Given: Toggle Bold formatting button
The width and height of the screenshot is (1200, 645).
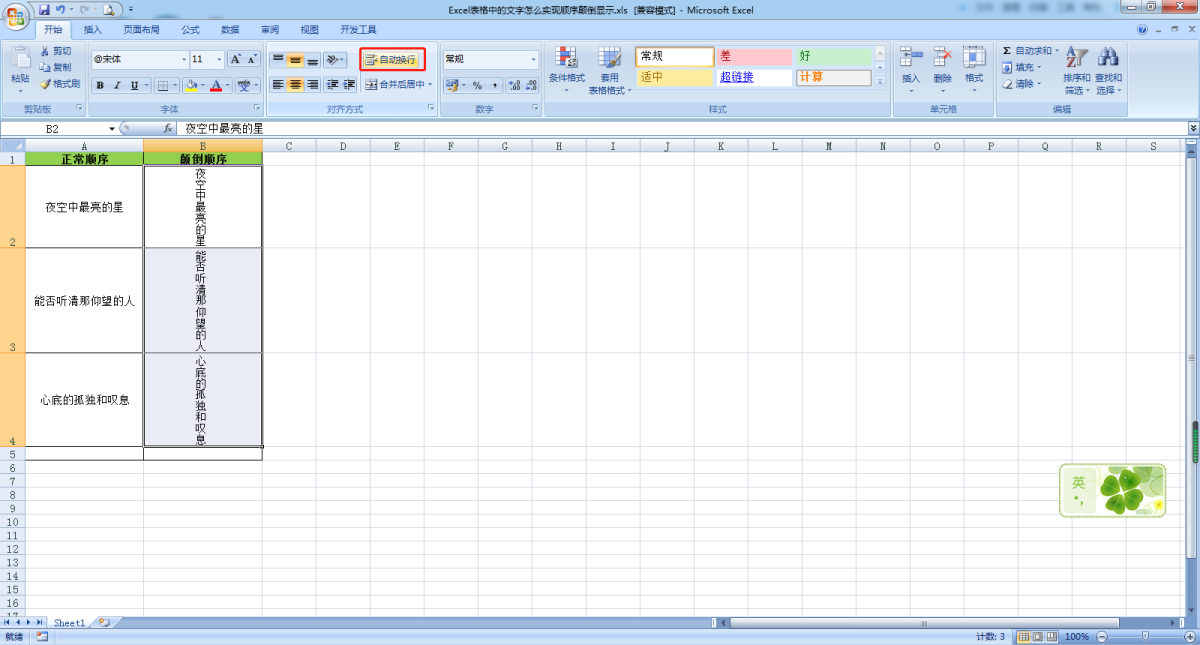Looking at the screenshot, I should [x=100, y=86].
